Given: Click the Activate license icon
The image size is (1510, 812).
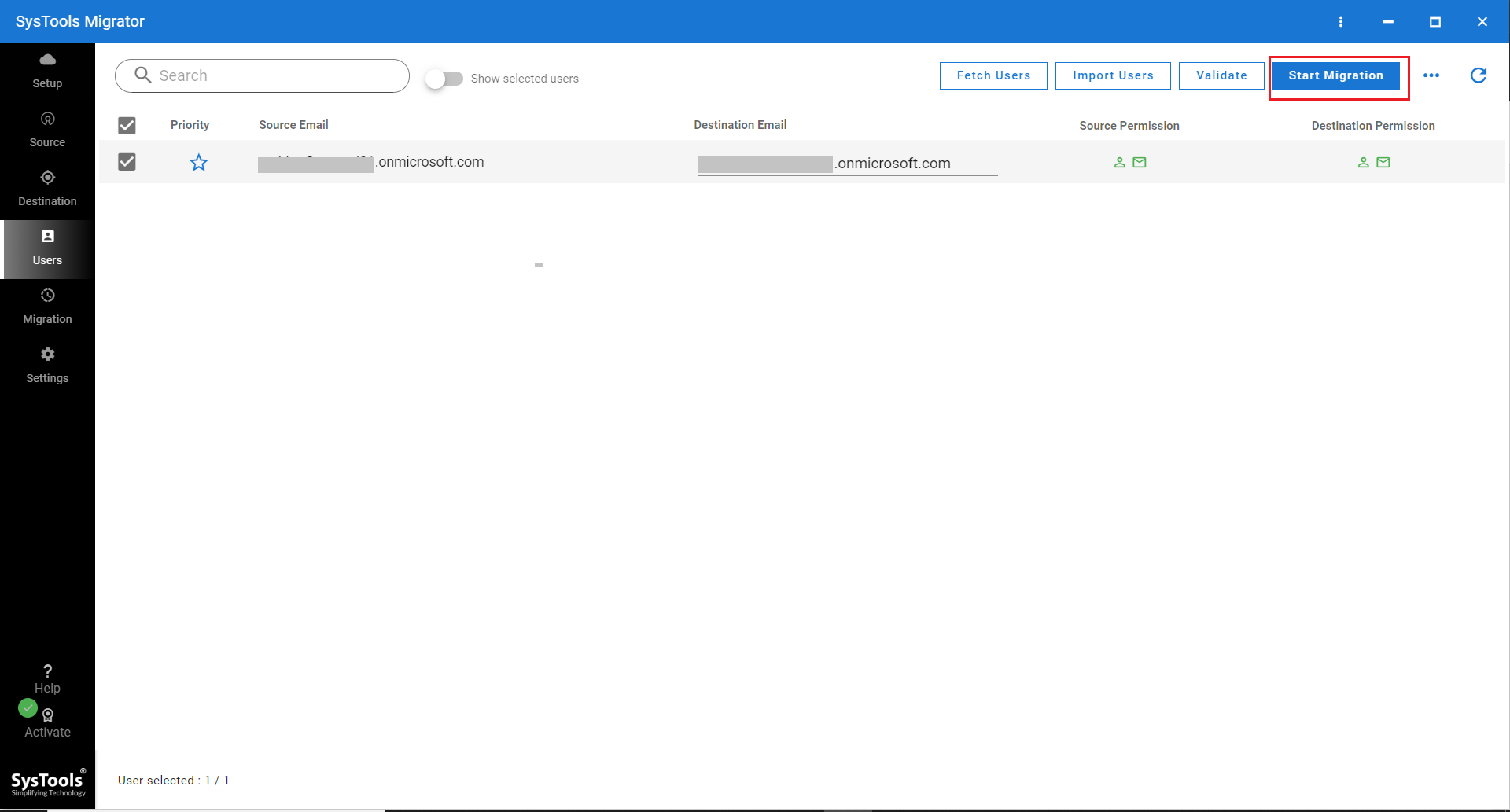Looking at the screenshot, I should coord(48,715).
